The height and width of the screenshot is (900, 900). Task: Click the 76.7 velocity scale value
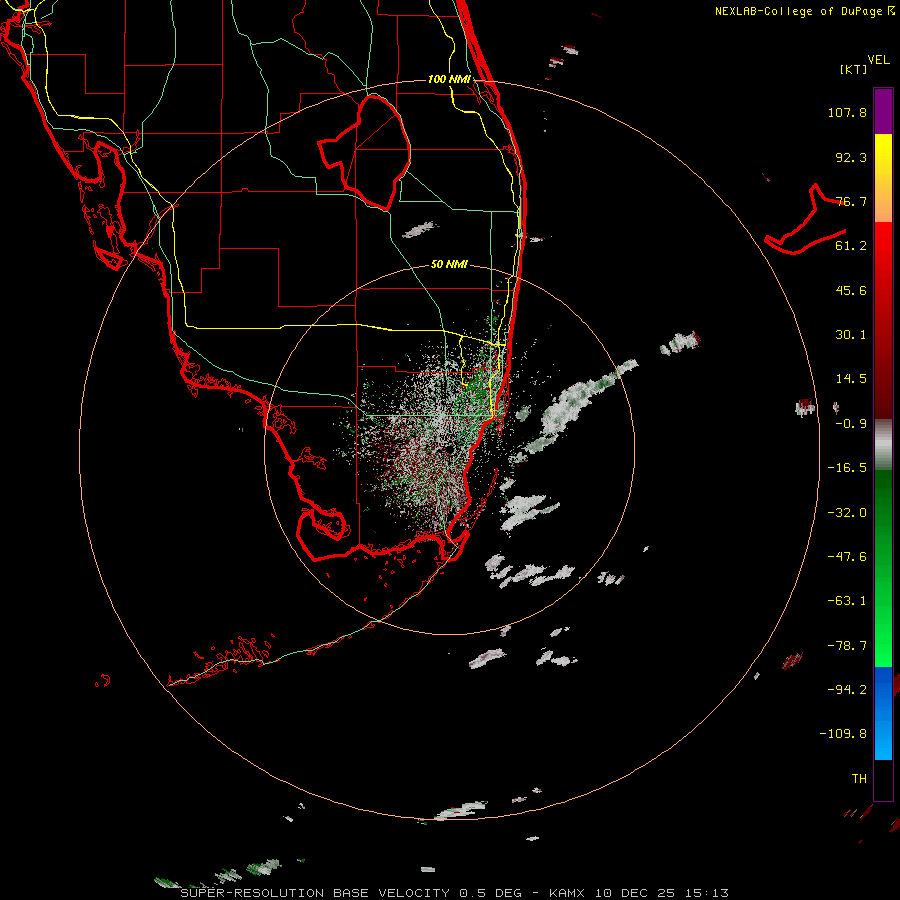851,201
